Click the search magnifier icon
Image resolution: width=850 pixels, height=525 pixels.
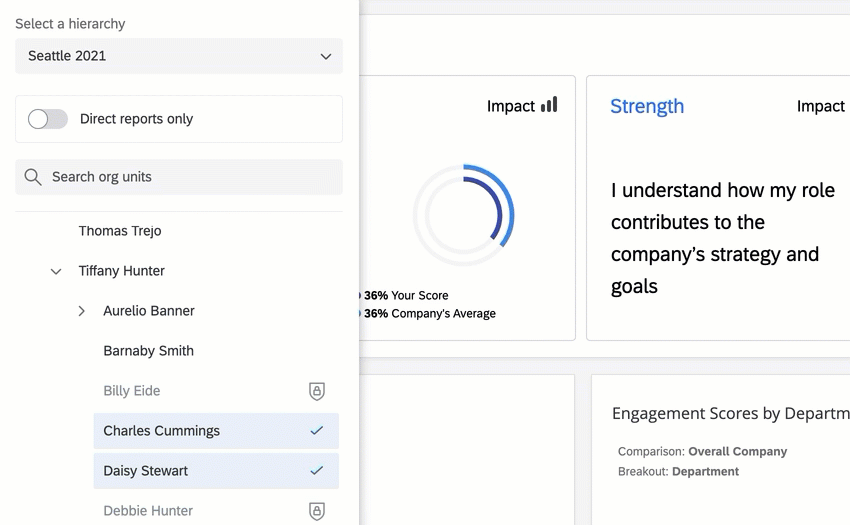[x=33, y=177]
